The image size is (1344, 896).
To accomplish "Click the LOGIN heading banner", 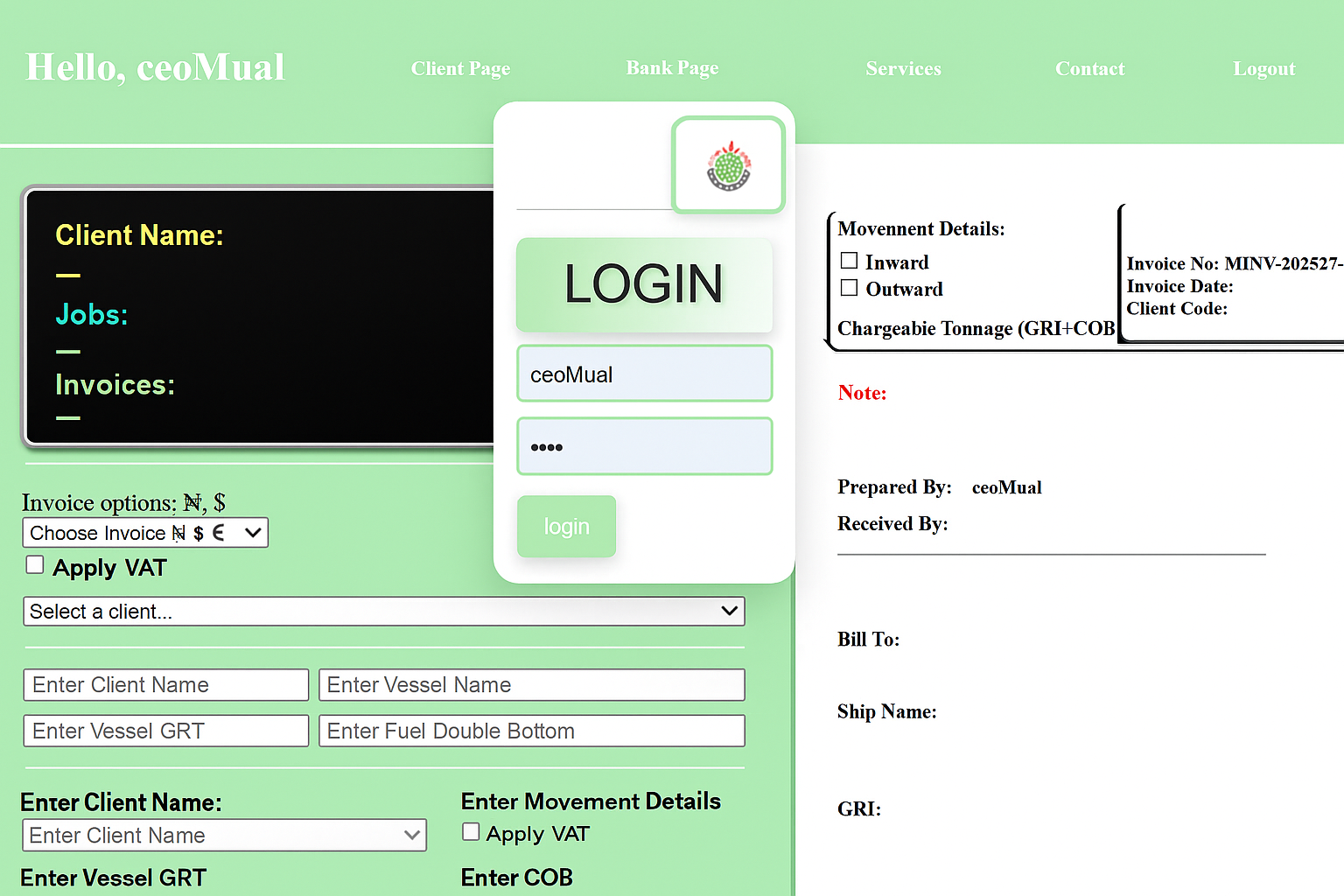I will 644,284.
